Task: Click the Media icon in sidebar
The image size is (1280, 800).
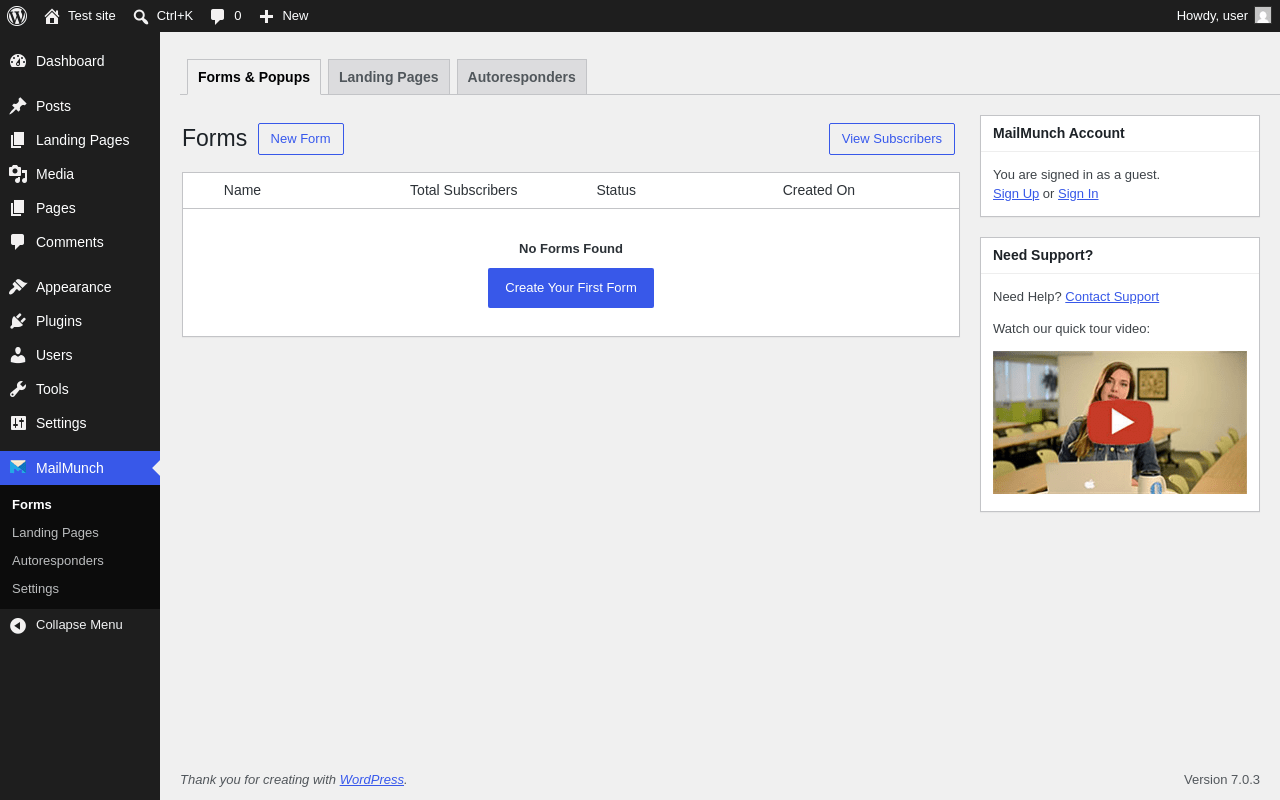Action: pyautogui.click(x=18, y=174)
